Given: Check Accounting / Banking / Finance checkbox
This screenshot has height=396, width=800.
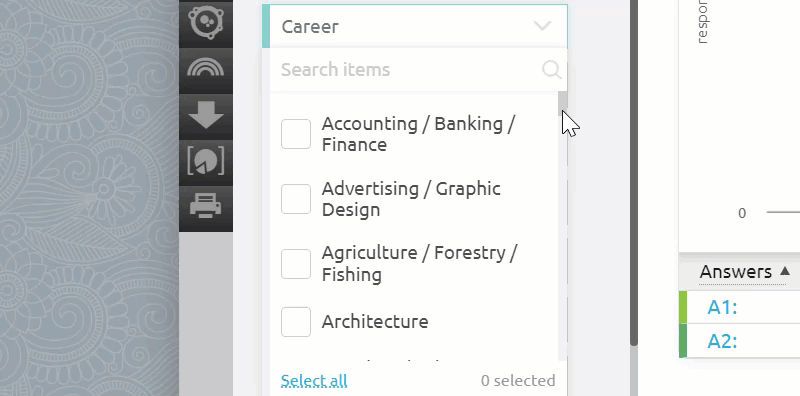Looking at the screenshot, I should point(296,134).
